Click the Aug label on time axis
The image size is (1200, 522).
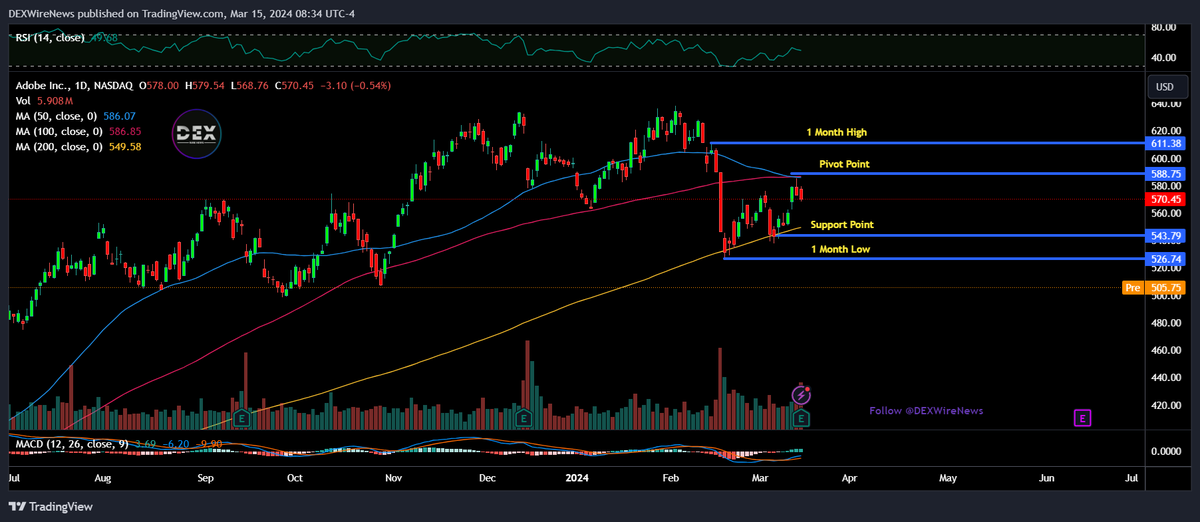(102, 479)
